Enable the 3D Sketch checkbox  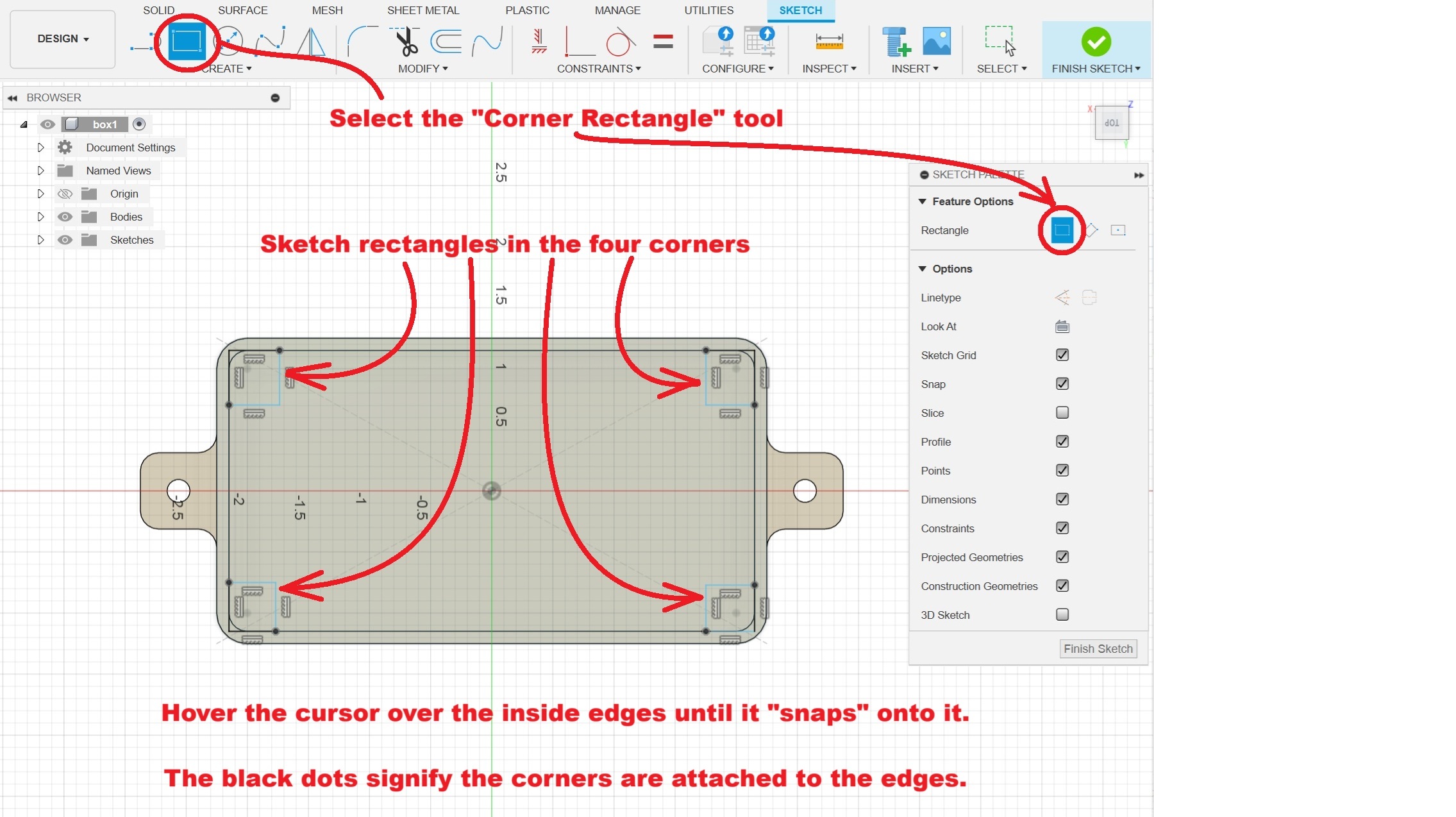[1062, 615]
